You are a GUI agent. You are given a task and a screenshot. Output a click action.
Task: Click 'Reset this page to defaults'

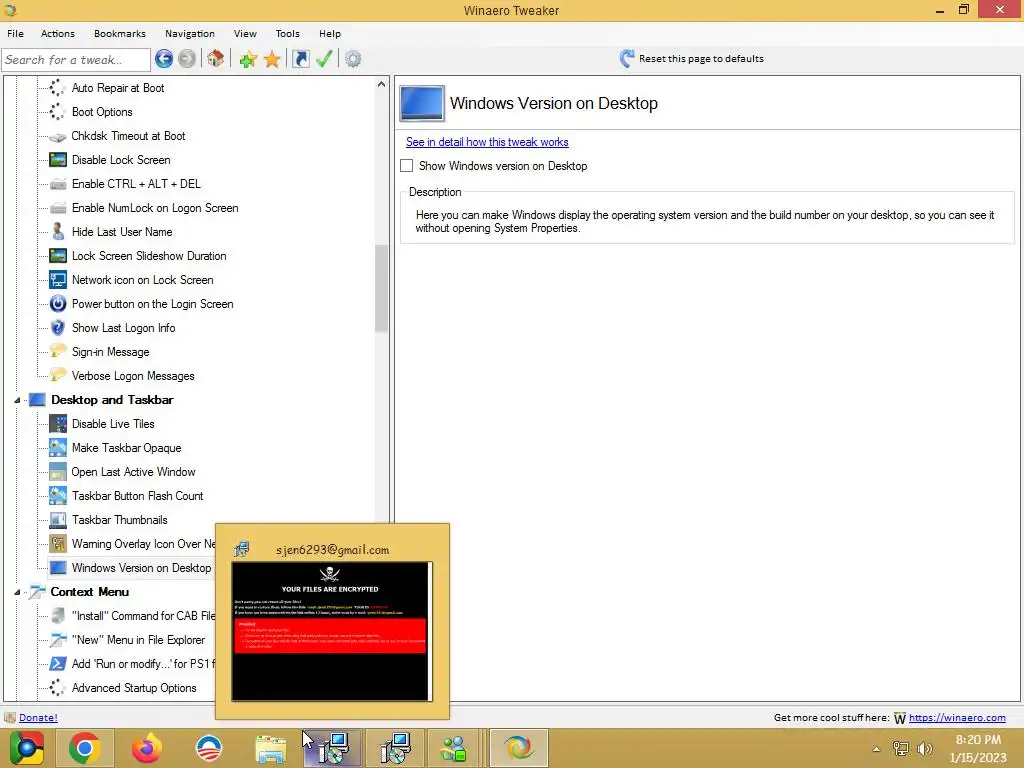[x=701, y=59]
